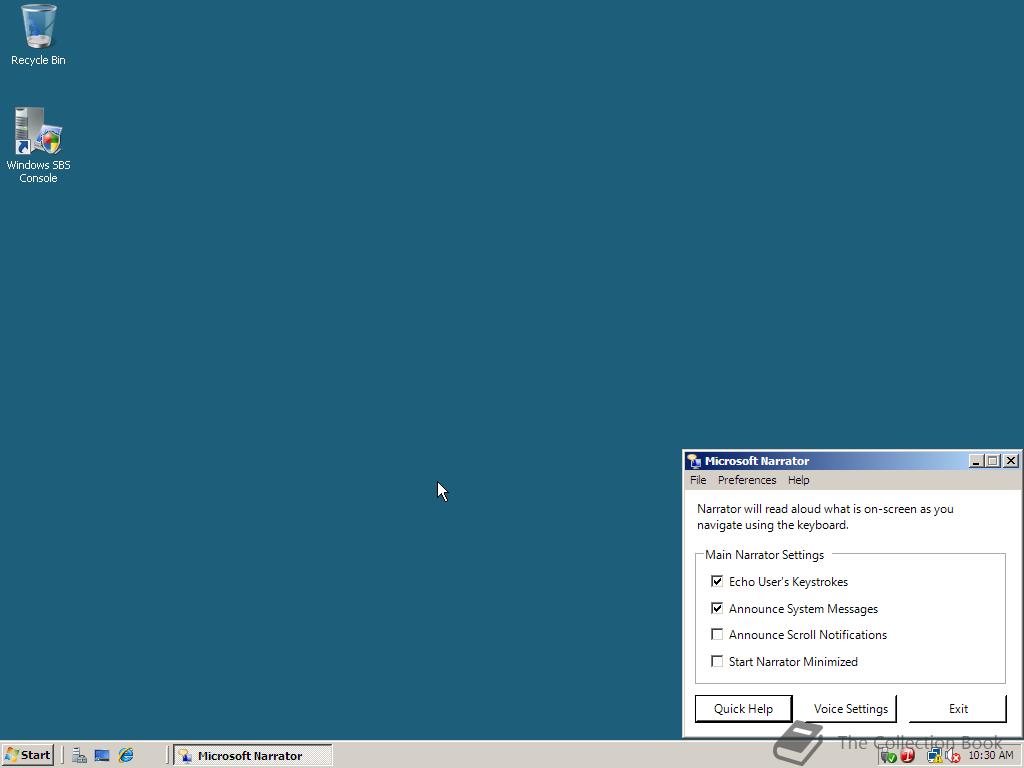Screen dimensions: 1024x768
Task: Click the 10:30 AM system clock
Action: pyautogui.click(x=991, y=756)
